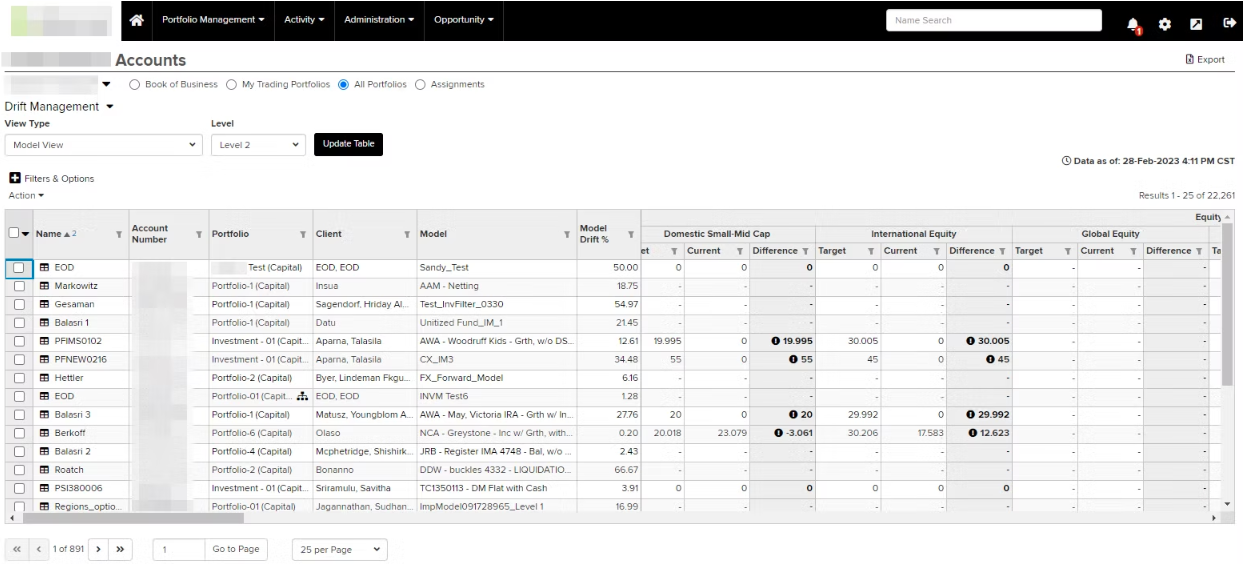The height and width of the screenshot is (572, 1243).
Task: Click filter icon on Model Drift % column
Action: (631, 234)
